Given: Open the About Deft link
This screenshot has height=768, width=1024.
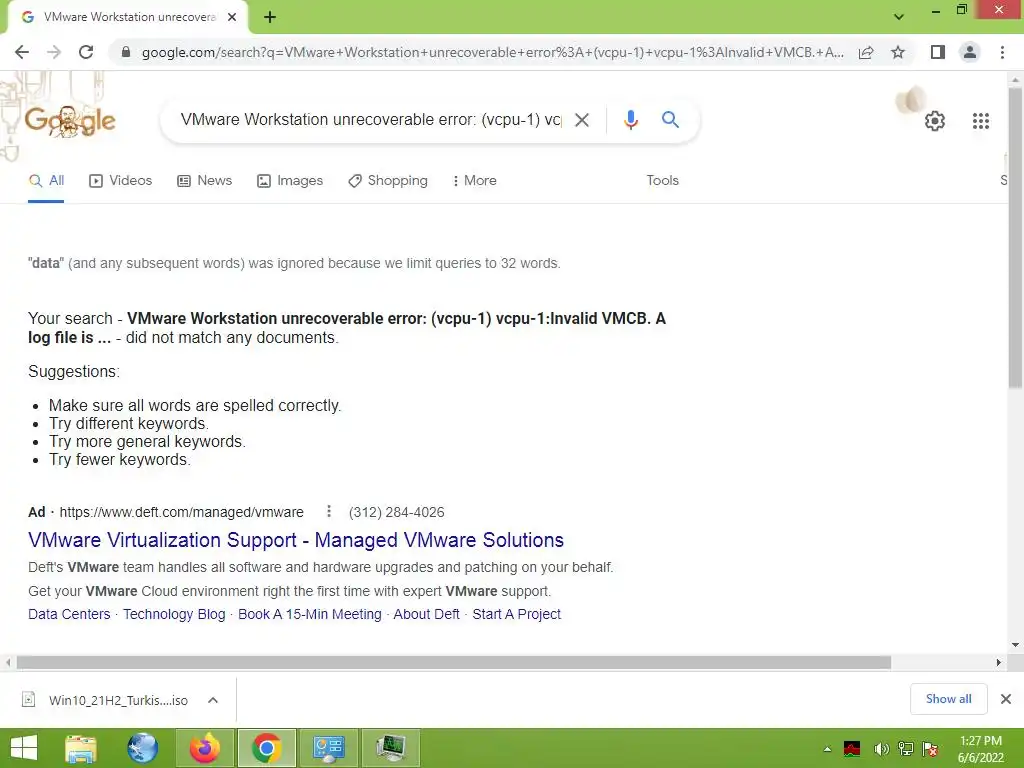Looking at the screenshot, I should [x=426, y=615].
